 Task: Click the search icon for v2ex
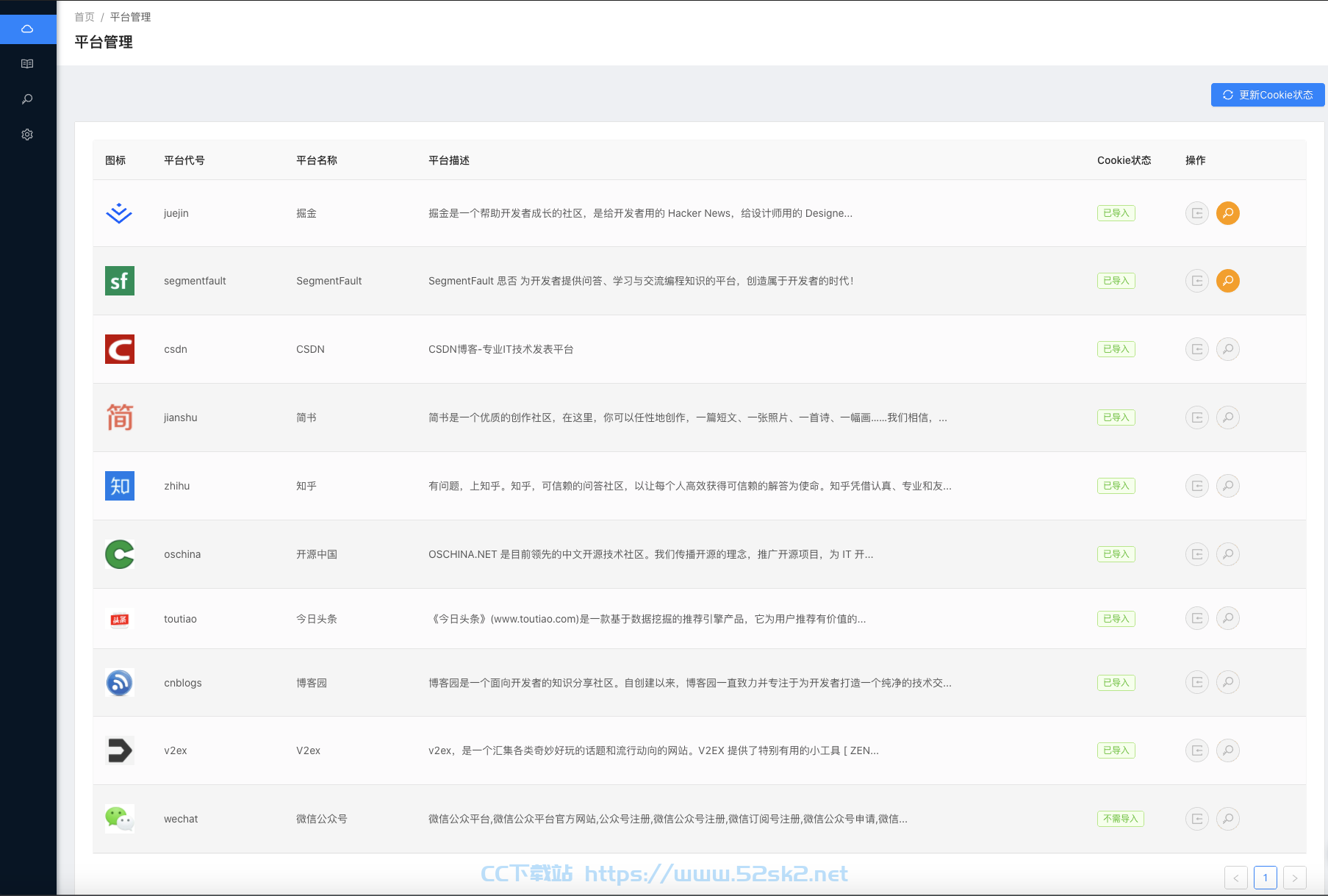1228,750
